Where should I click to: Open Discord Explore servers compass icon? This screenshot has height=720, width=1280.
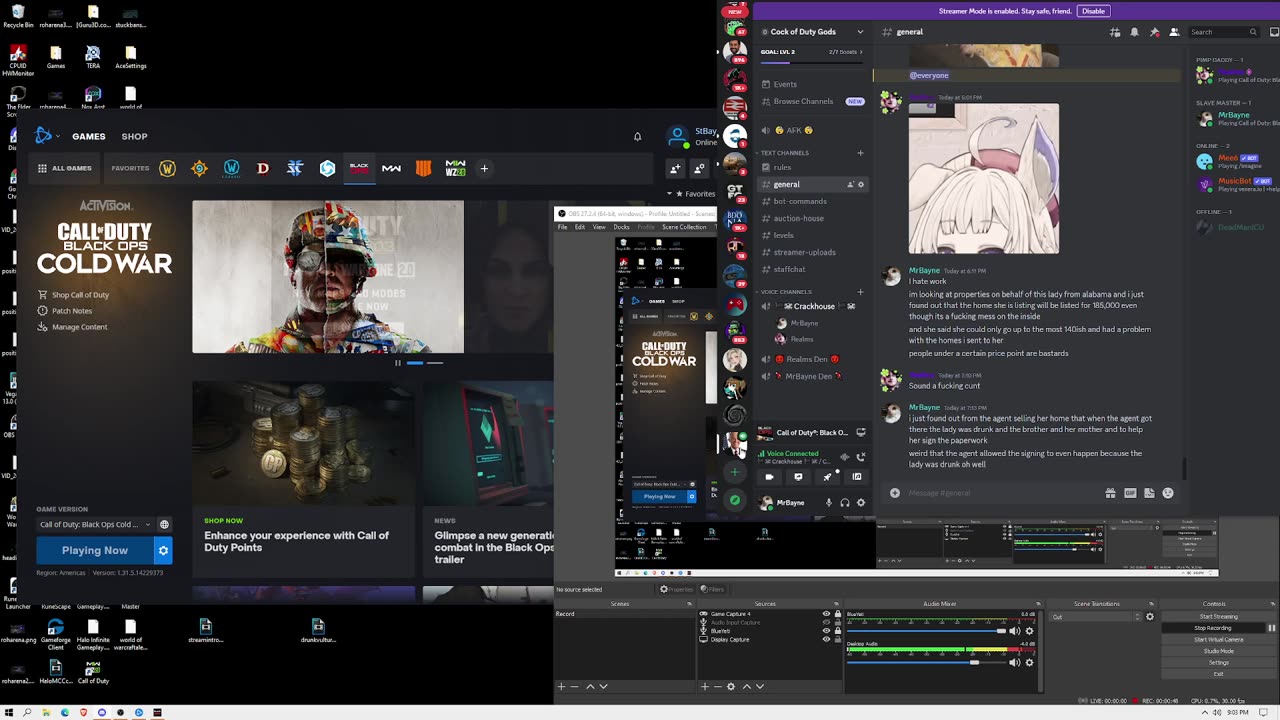(735, 500)
